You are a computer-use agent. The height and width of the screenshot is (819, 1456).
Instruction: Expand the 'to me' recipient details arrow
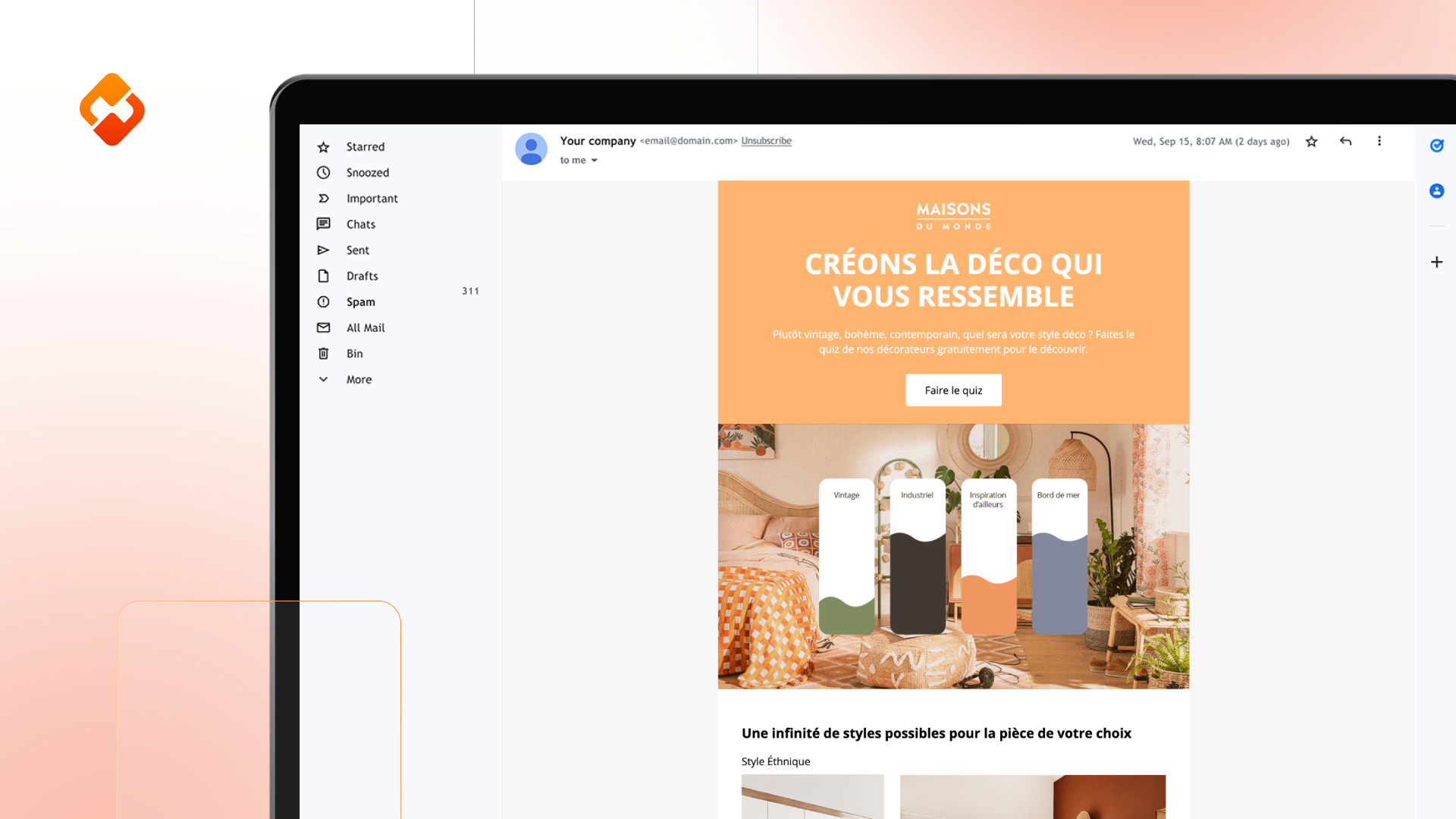point(595,161)
